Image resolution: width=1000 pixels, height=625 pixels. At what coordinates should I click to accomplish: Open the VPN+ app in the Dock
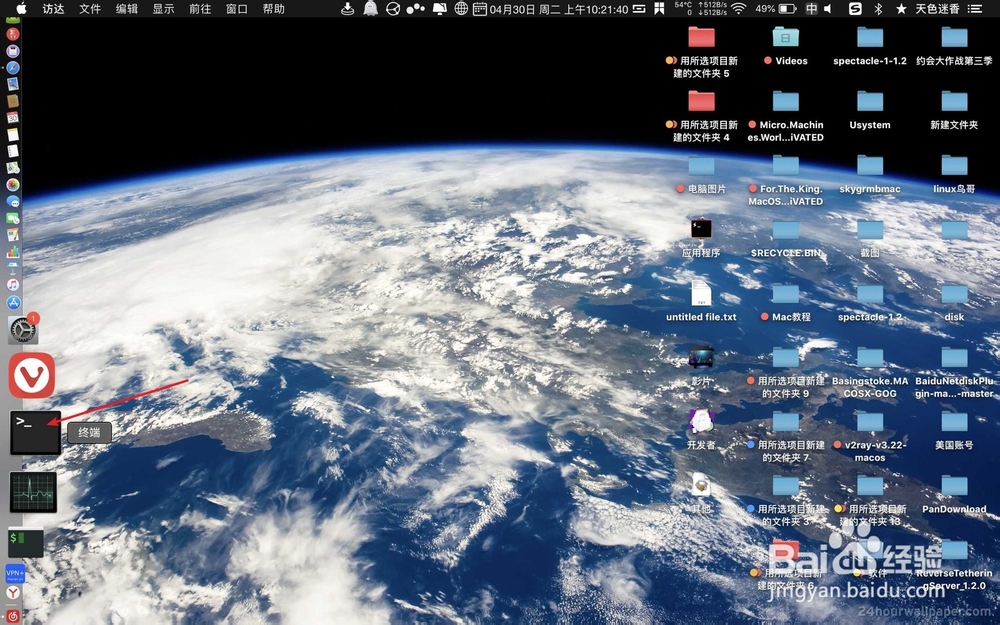15,573
